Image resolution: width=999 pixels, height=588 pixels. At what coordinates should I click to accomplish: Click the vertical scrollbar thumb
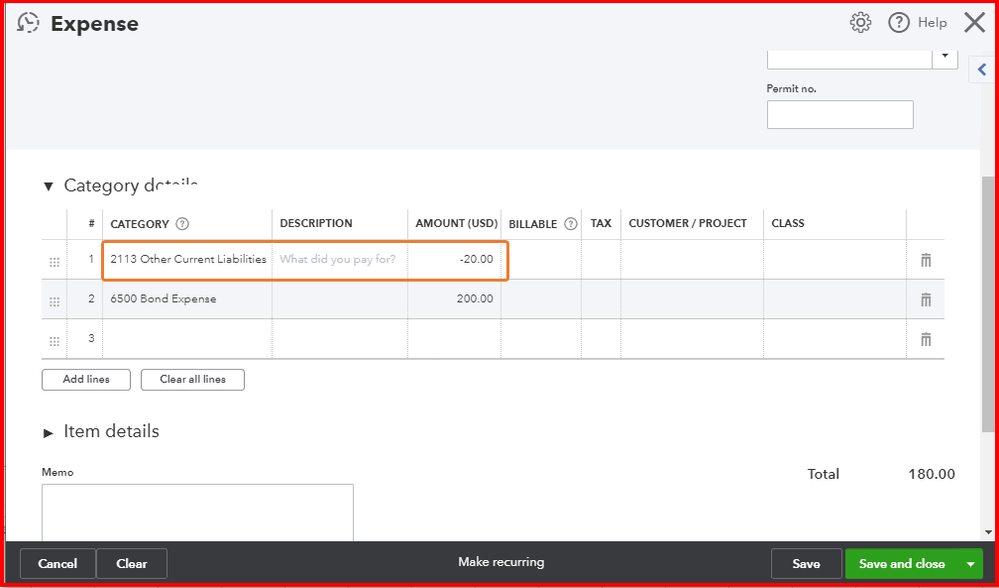click(988, 306)
